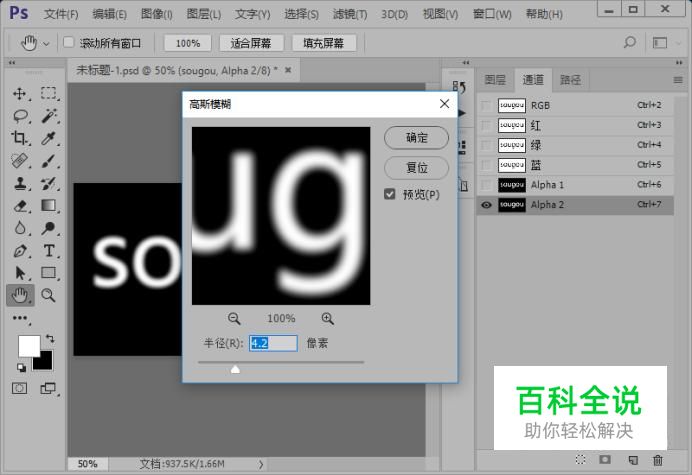Change the screen mode
The height and width of the screenshot is (475, 692).
48,388
